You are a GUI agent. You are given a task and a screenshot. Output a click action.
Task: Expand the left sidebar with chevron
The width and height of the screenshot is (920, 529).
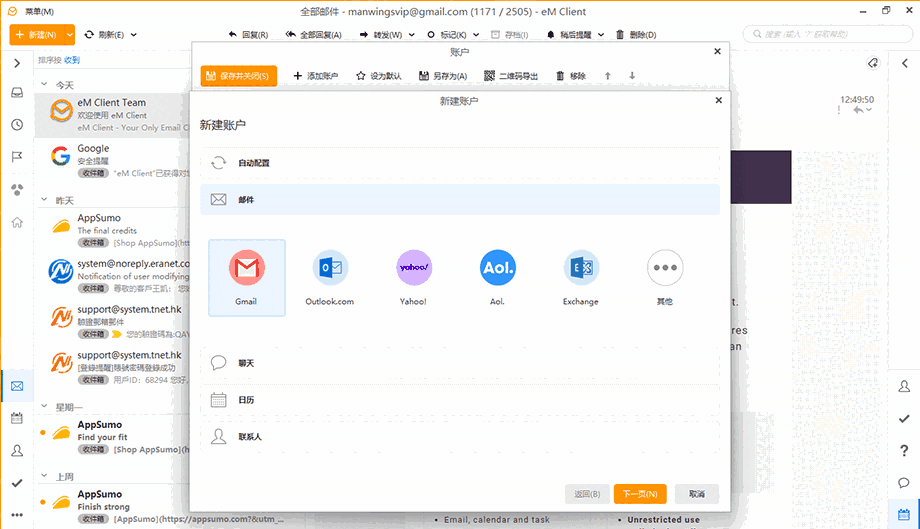pos(17,63)
